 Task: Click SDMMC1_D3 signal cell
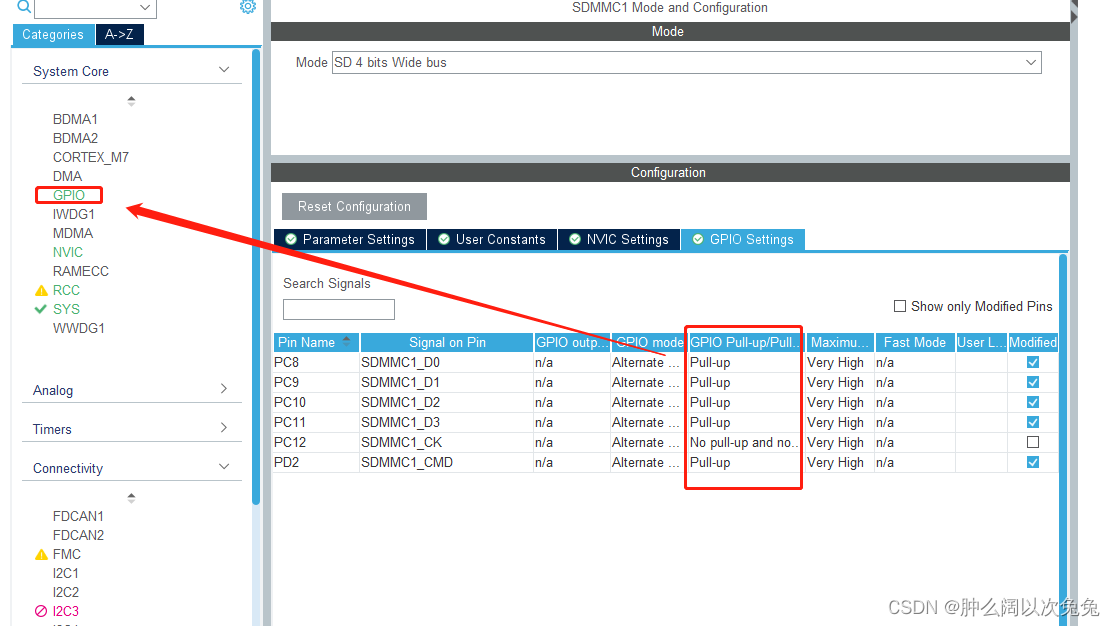[447, 422]
